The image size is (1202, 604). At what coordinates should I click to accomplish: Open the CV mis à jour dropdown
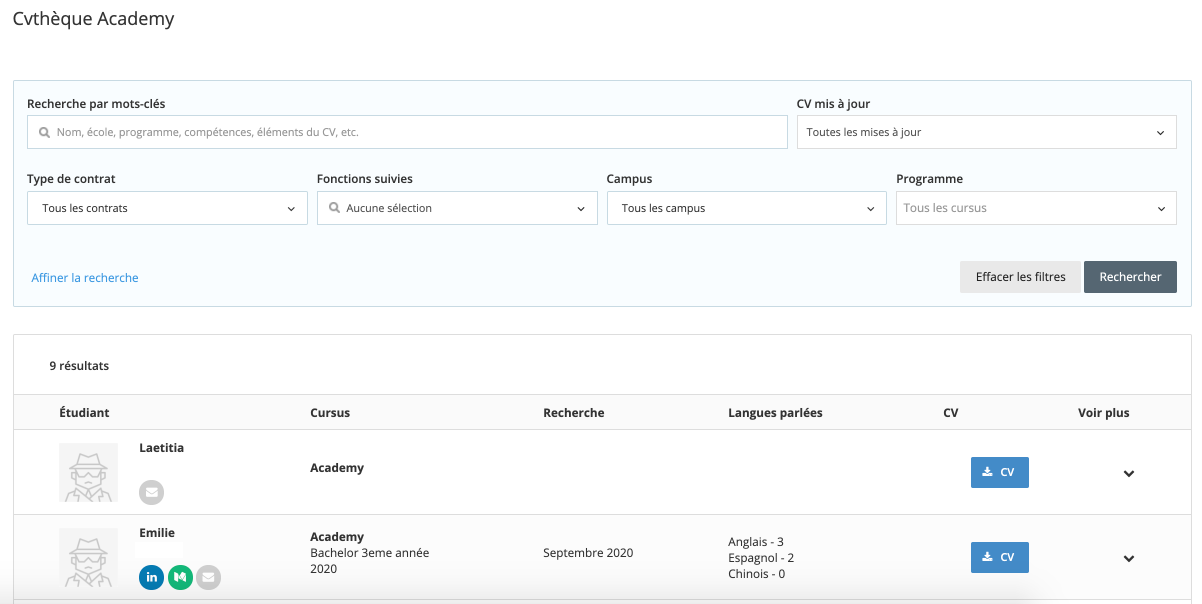[x=986, y=132]
